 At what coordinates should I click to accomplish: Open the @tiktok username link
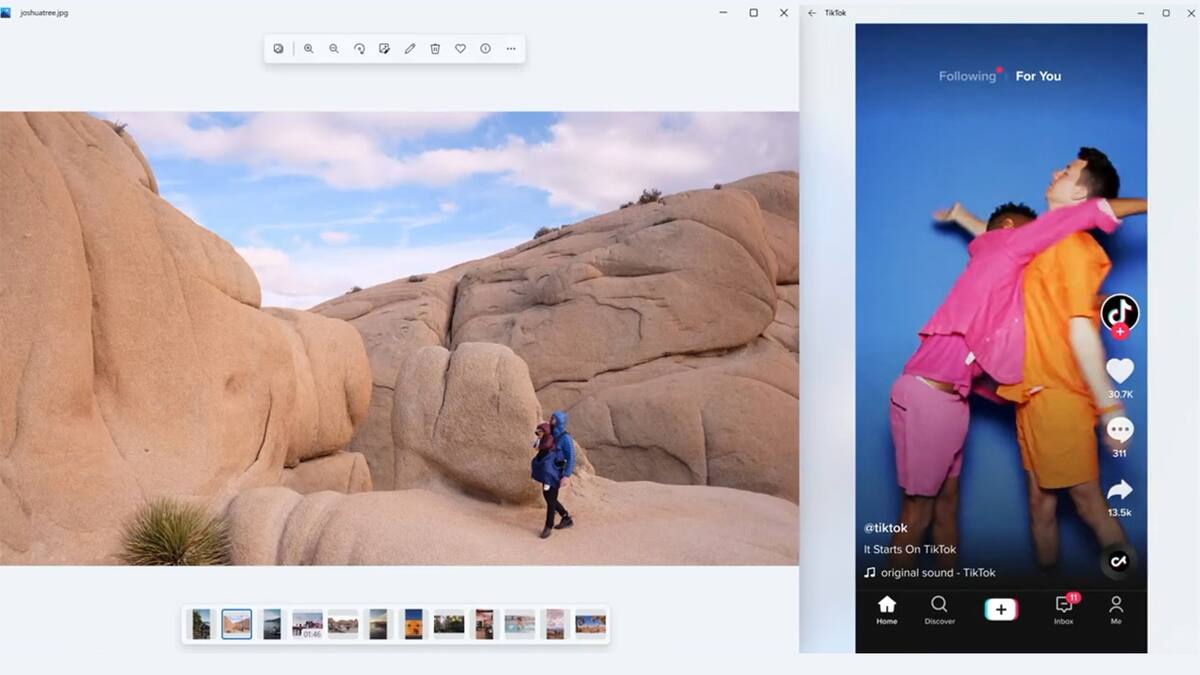[x=886, y=528]
